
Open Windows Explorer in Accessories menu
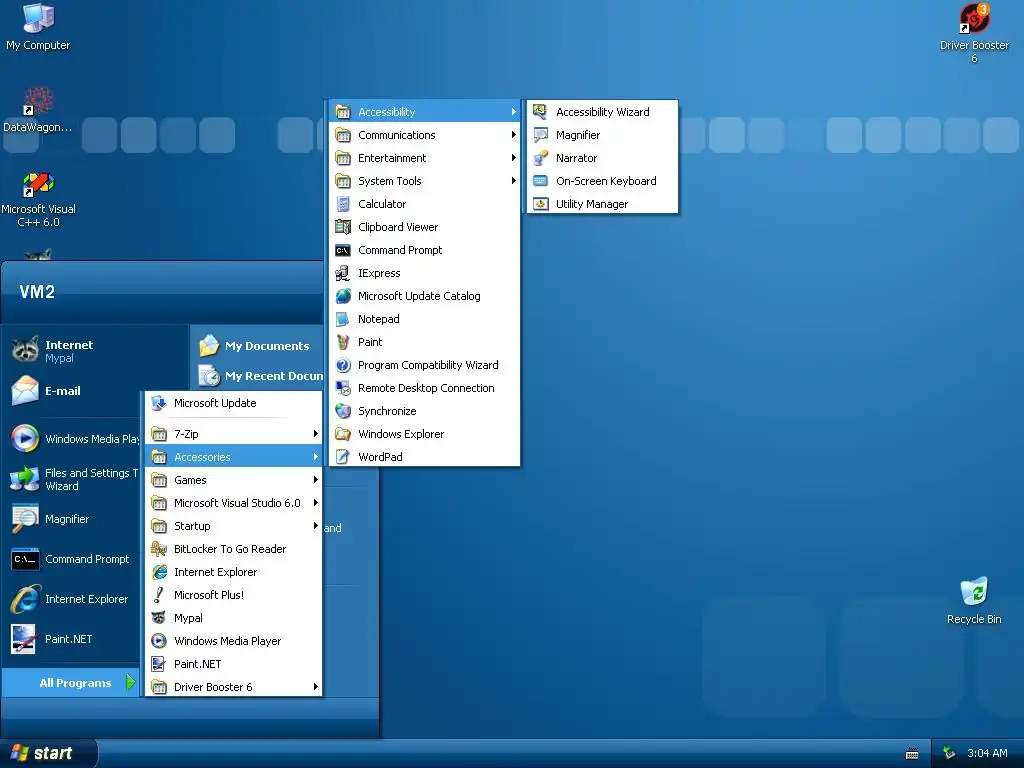[425, 434]
